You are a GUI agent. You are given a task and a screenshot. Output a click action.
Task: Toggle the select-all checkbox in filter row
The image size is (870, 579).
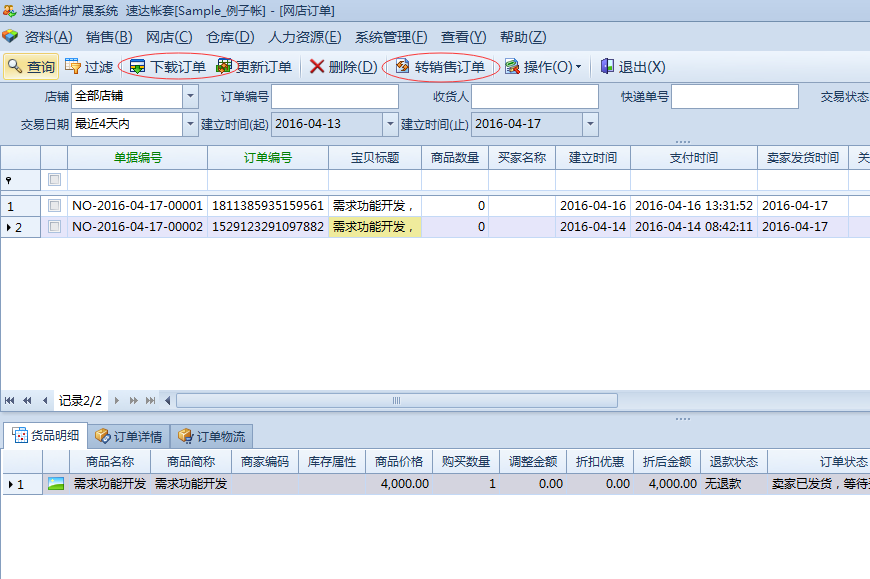54,179
